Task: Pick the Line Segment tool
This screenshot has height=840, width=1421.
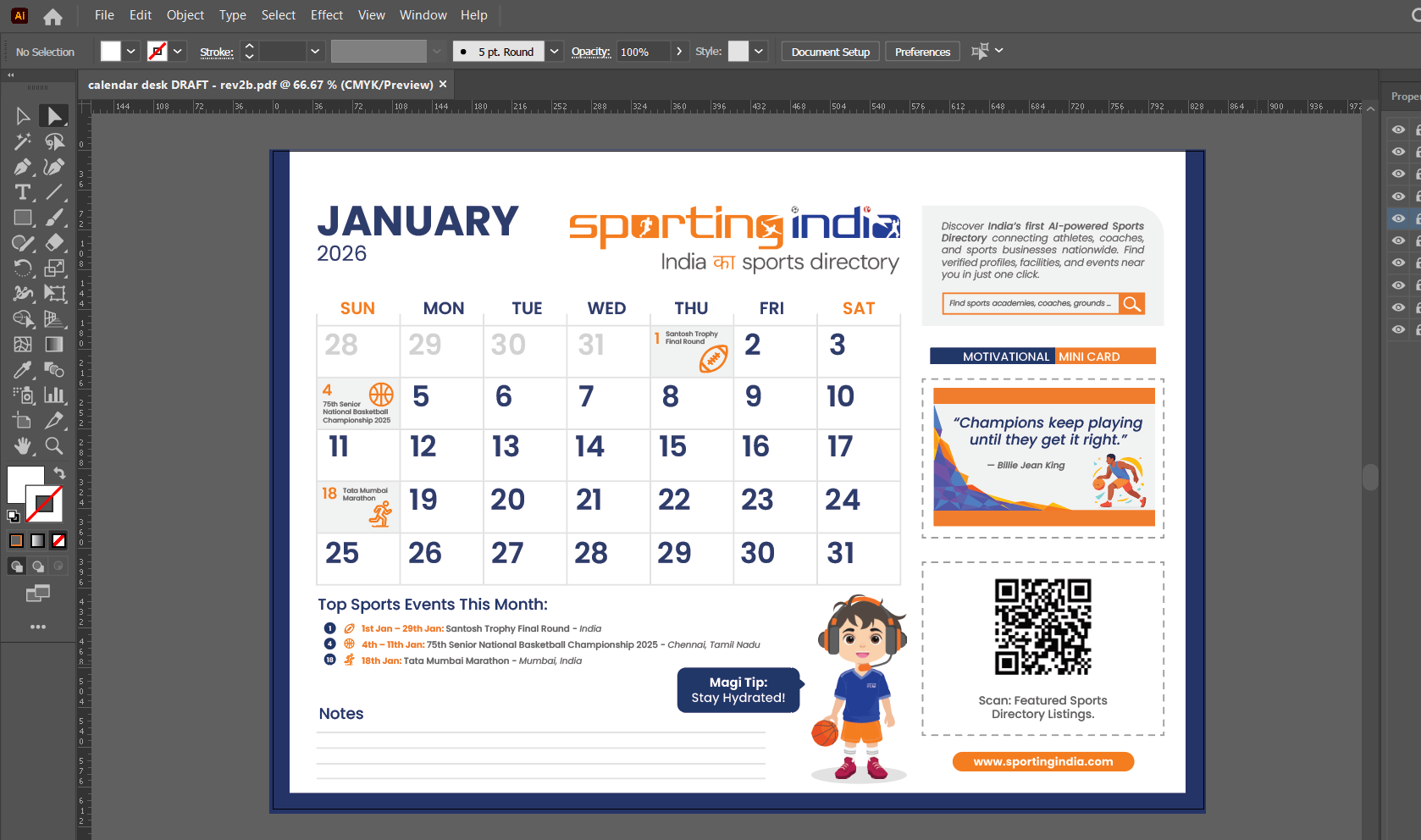Action: 54,192
